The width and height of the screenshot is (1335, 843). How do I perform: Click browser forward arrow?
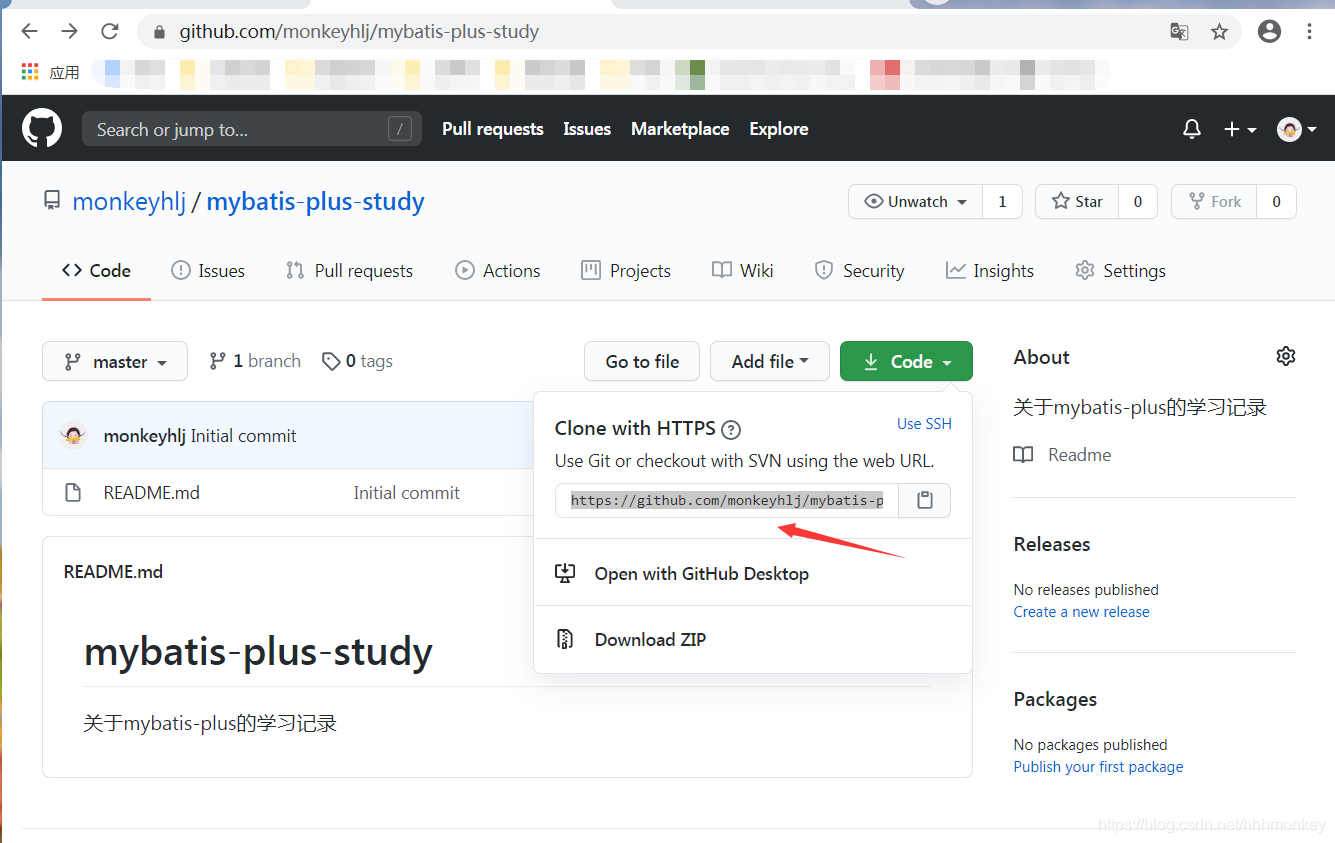[x=69, y=31]
